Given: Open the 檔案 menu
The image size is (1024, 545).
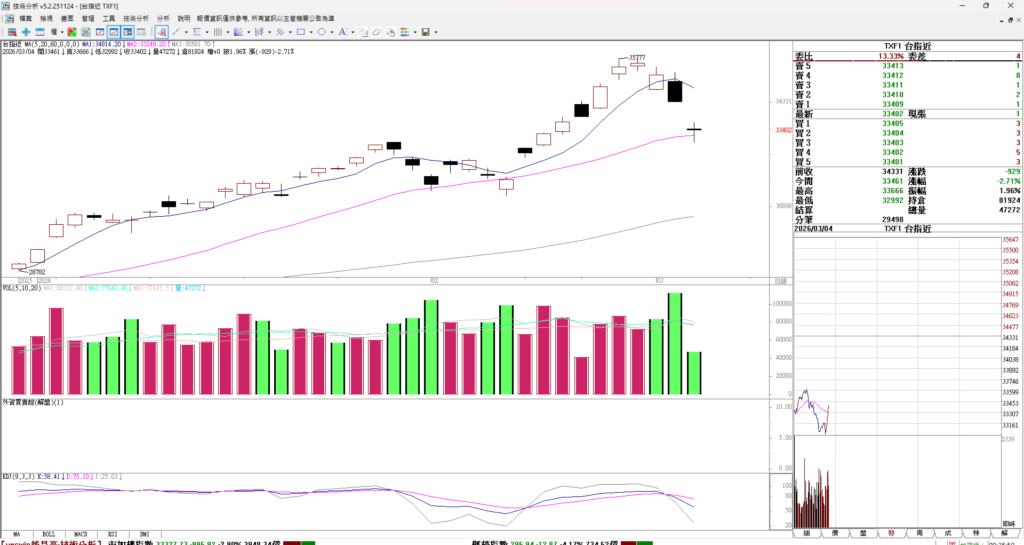Looking at the screenshot, I should coord(25,18).
